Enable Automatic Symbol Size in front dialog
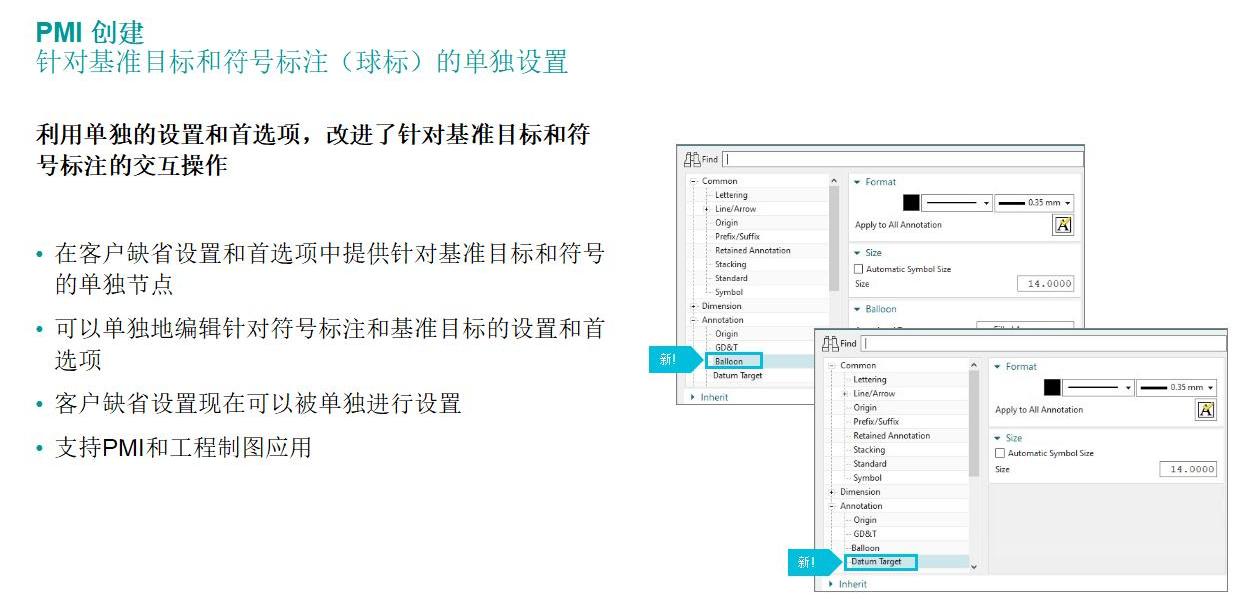Image resolution: width=1237 pixels, height=613 pixels. pos(1000,453)
